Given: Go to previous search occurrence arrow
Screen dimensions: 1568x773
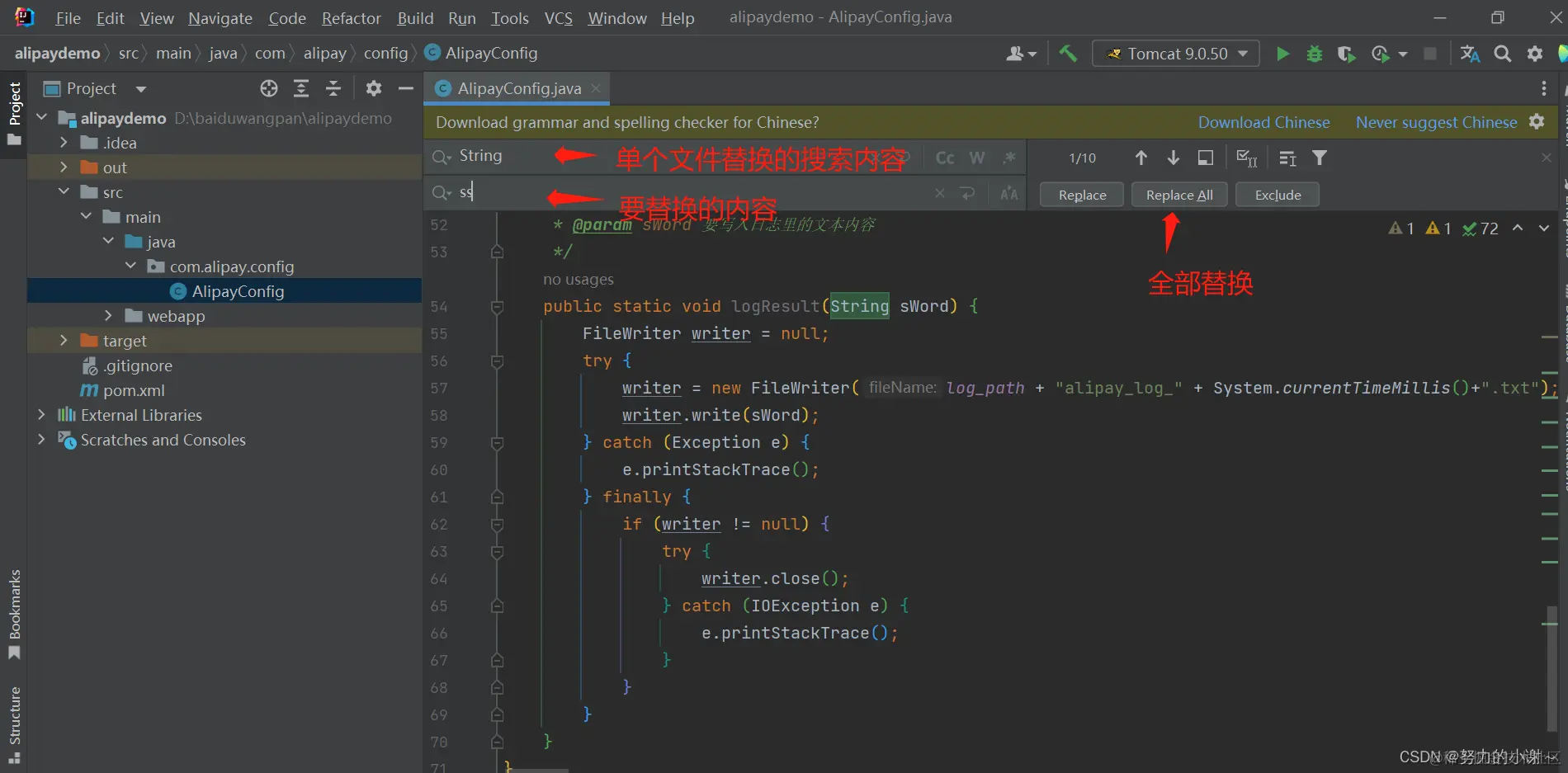Looking at the screenshot, I should coord(1141,158).
